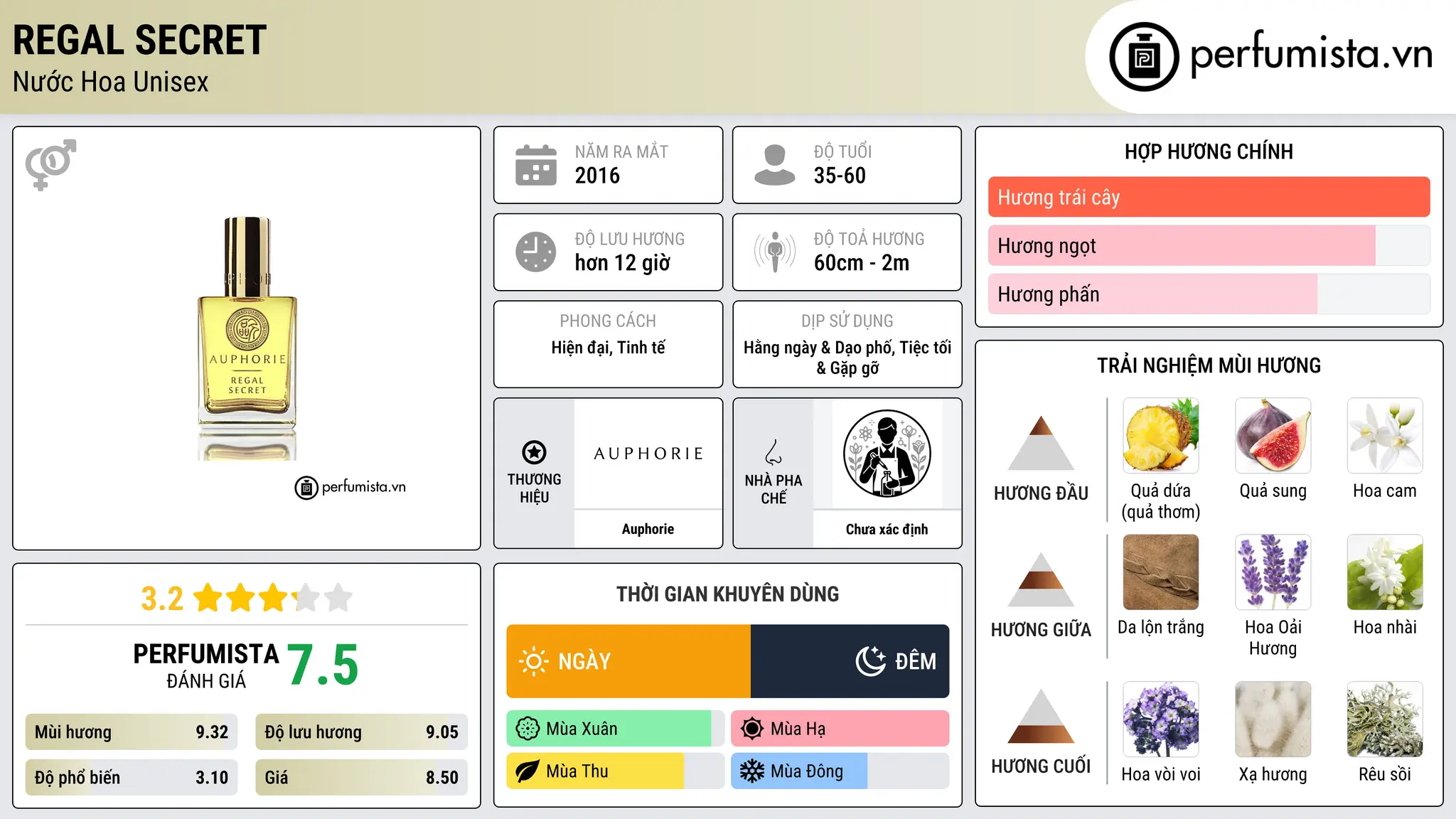Click the moon icon in Đêm bar
Viewport: 1456px width, 819px height.
coord(871,661)
